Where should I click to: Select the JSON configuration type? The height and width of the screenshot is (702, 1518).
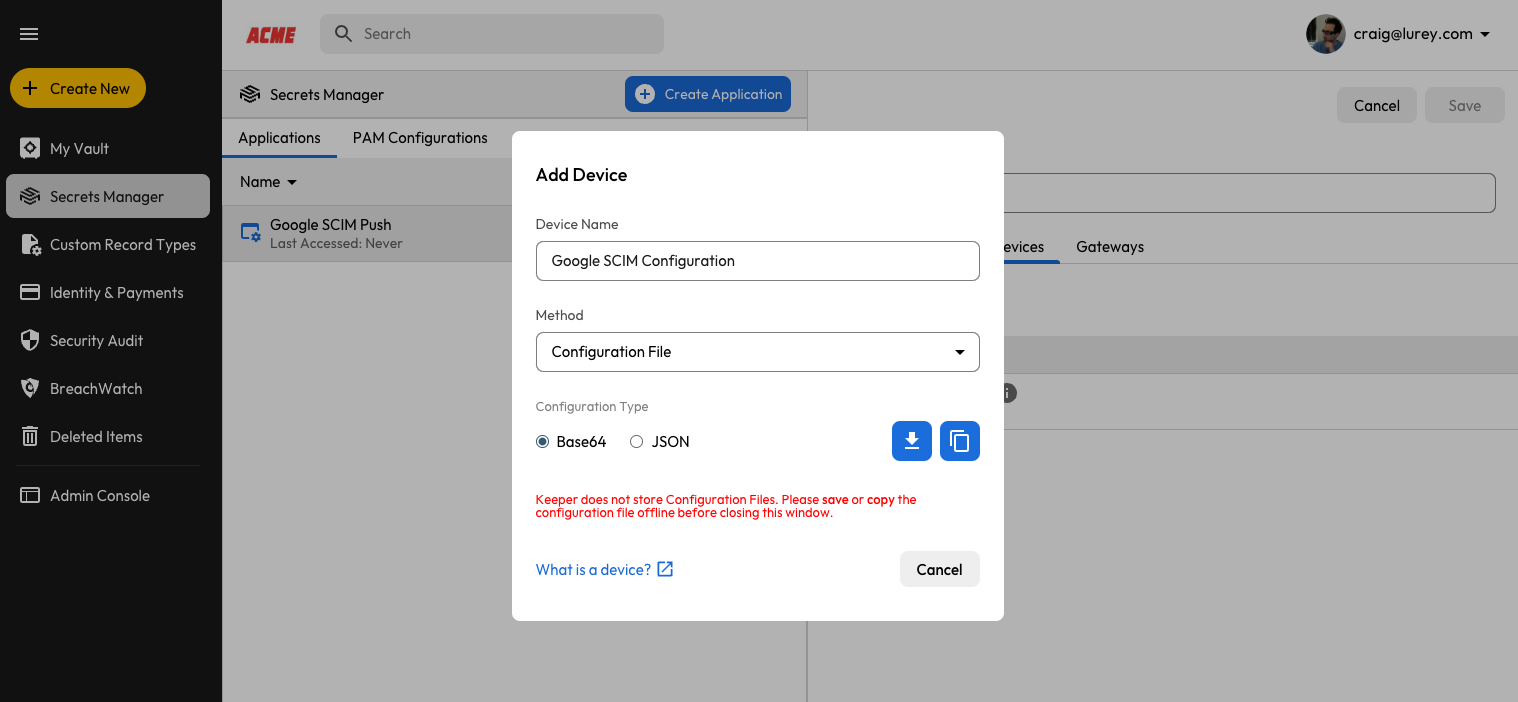click(636, 442)
